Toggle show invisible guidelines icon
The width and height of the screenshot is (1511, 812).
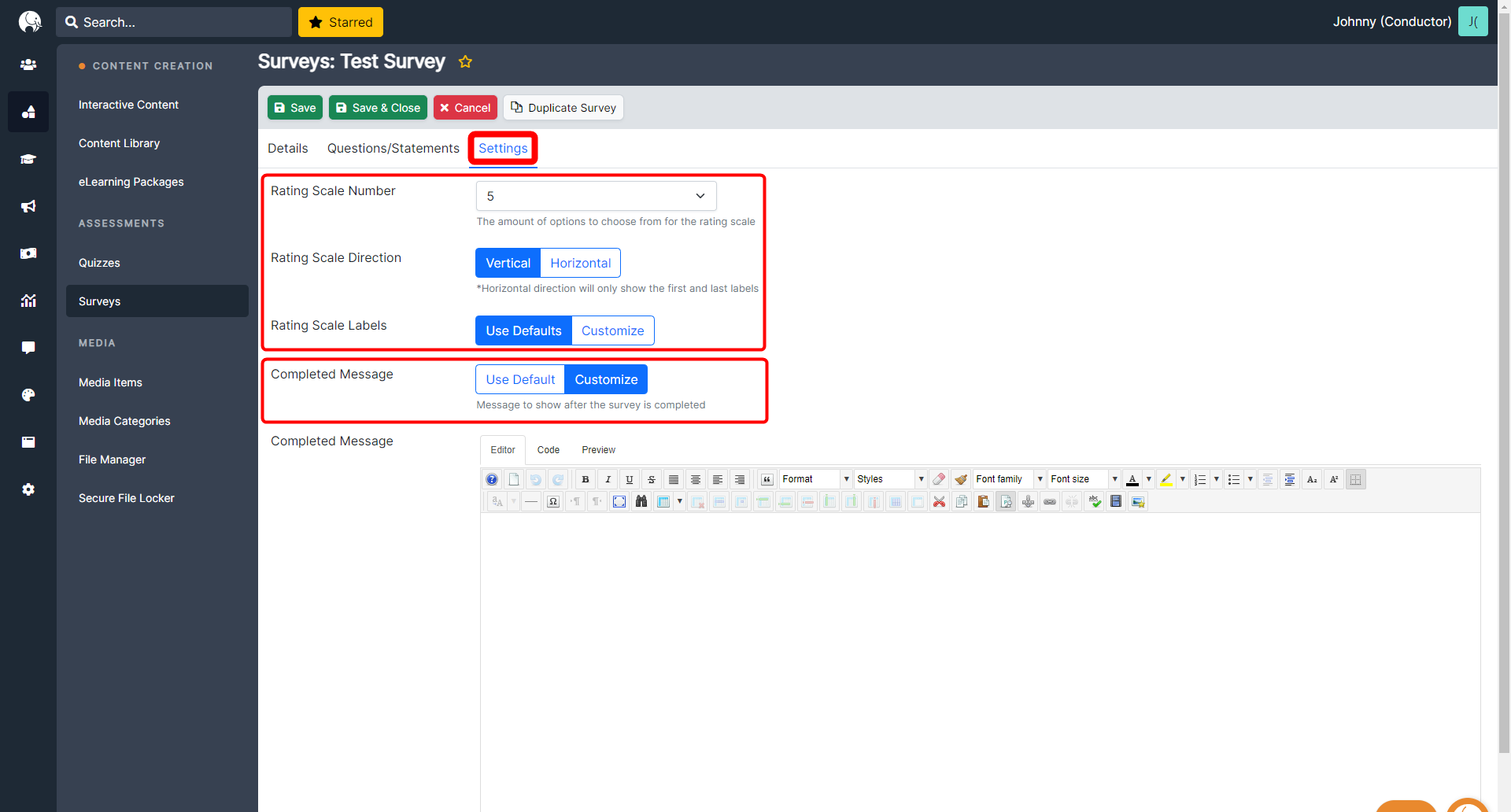1355,479
